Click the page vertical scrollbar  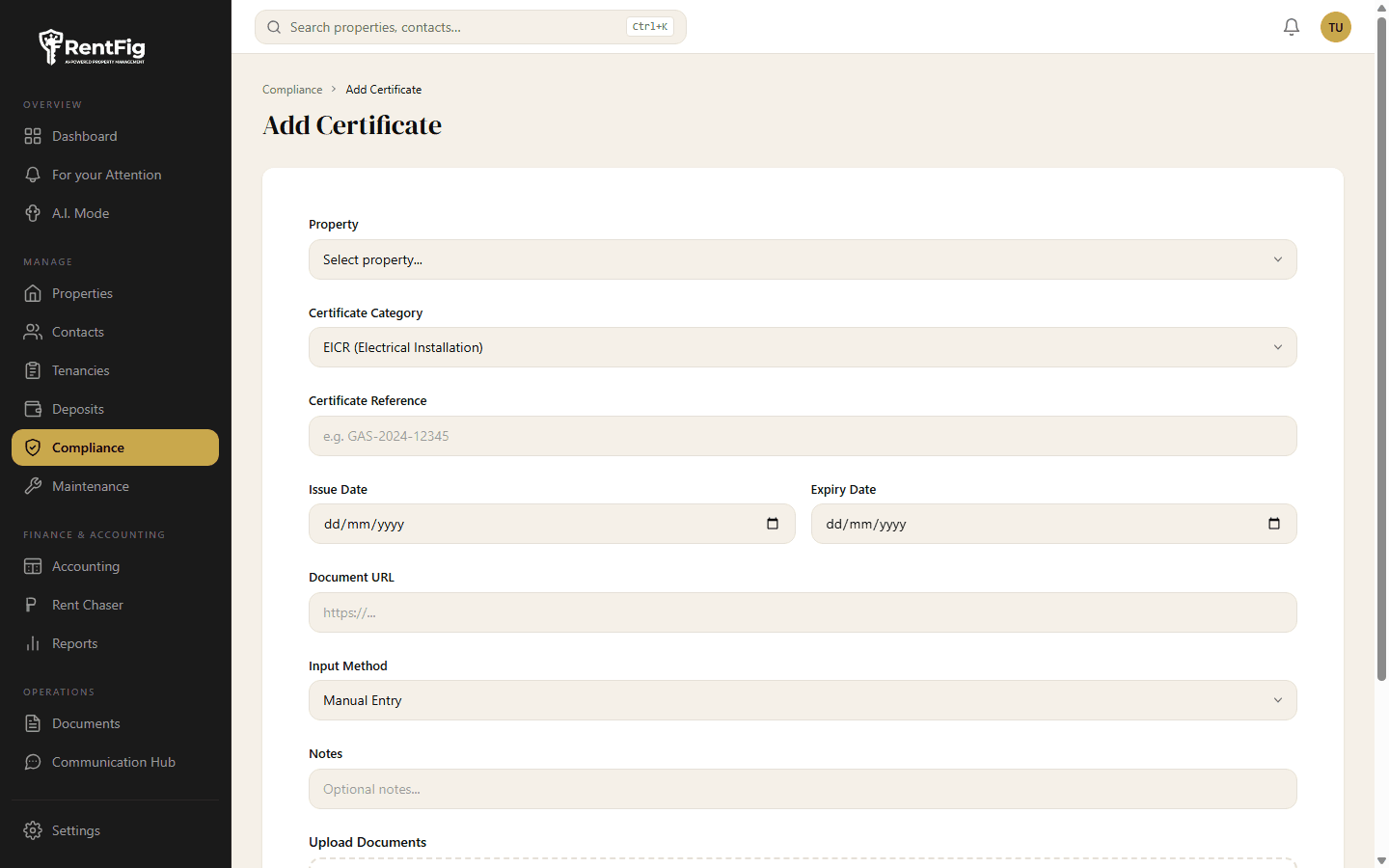pyautogui.click(x=1381, y=347)
